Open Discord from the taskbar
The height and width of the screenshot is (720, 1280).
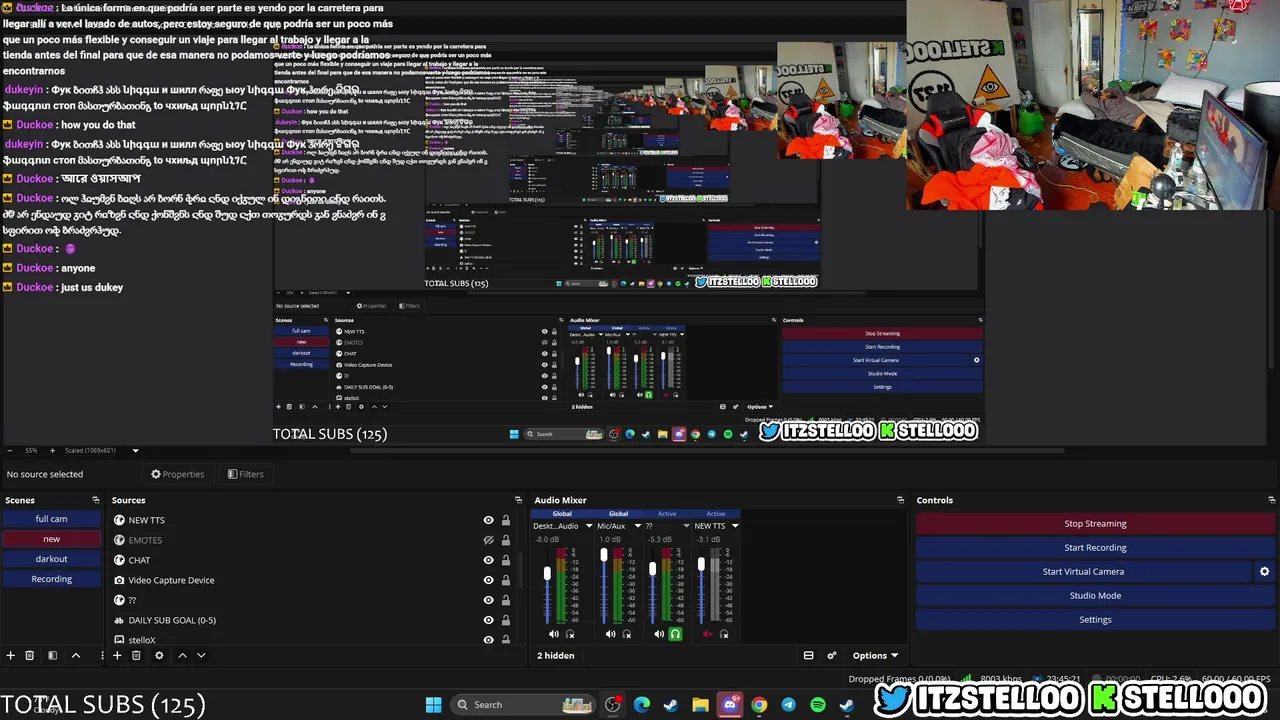[x=730, y=705]
